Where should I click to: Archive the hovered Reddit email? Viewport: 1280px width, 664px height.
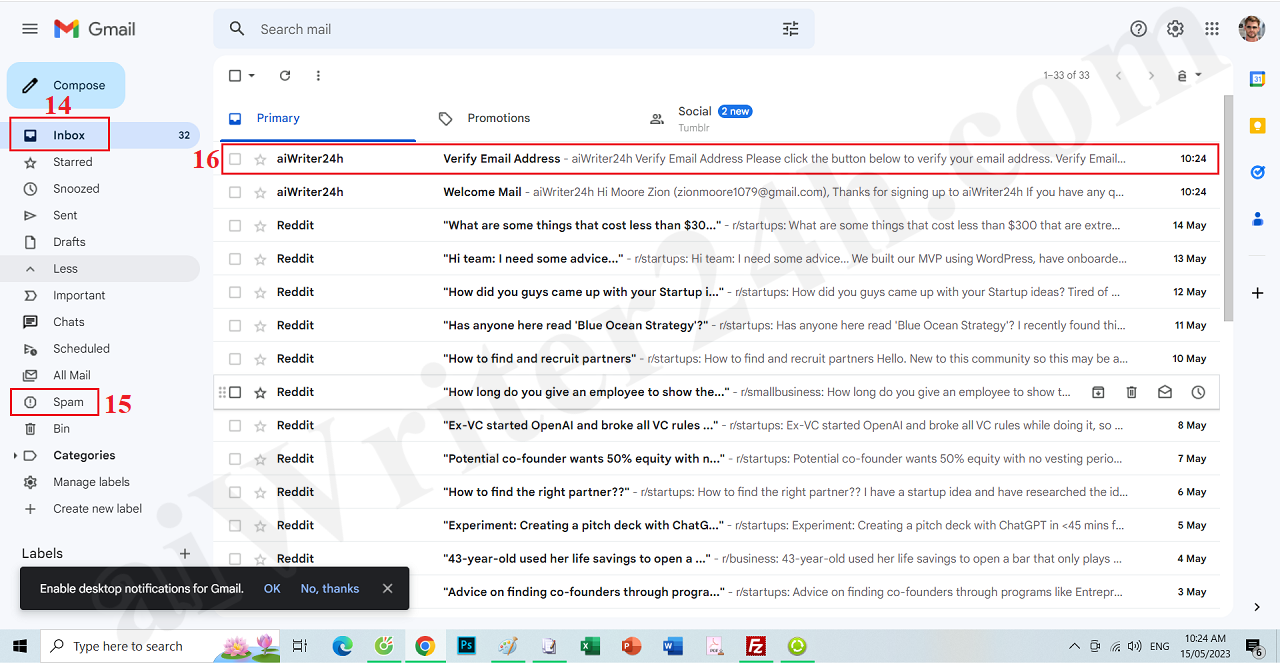1098,392
